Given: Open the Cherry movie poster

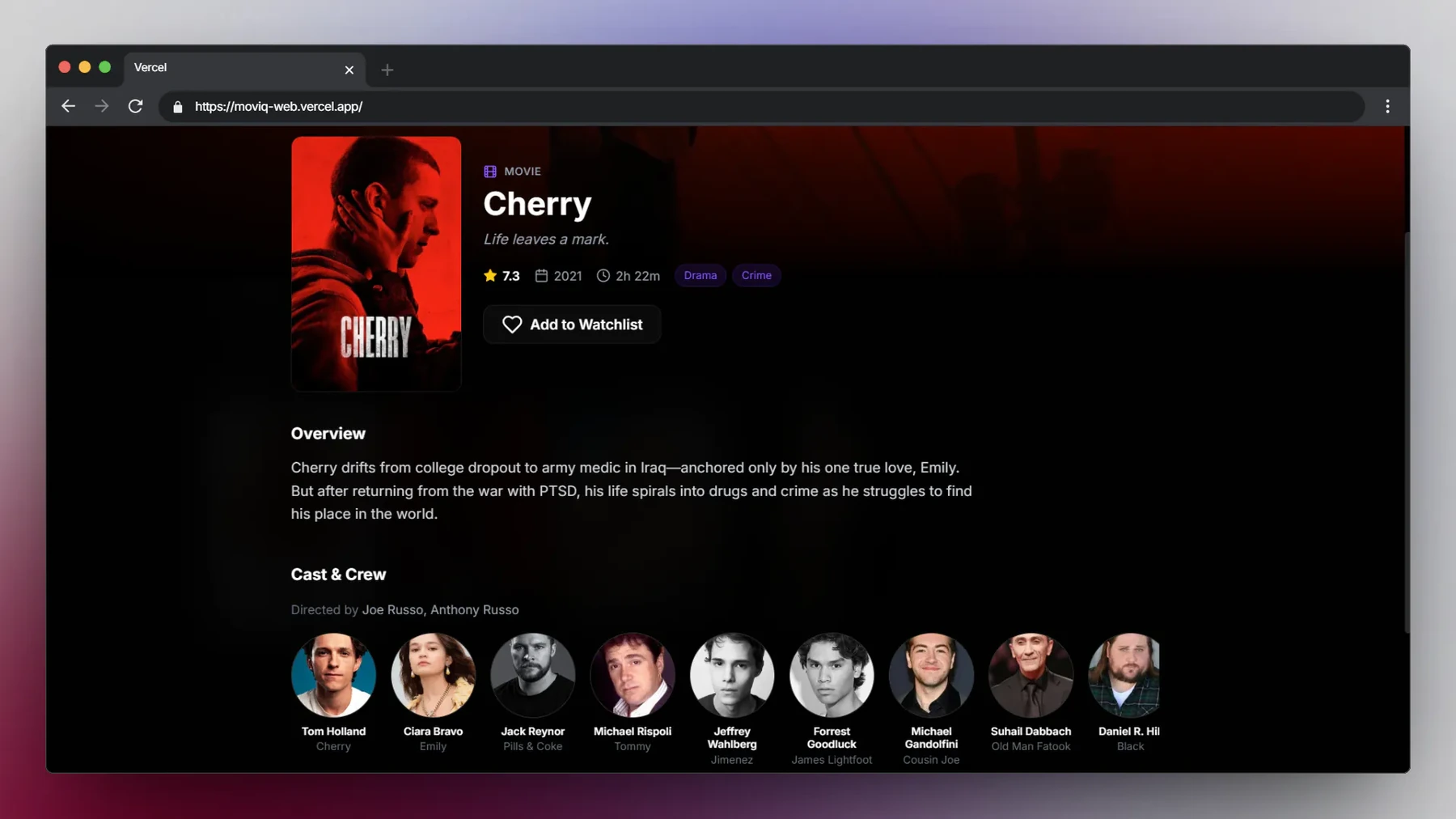Looking at the screenshot, I should click(376, 264).
